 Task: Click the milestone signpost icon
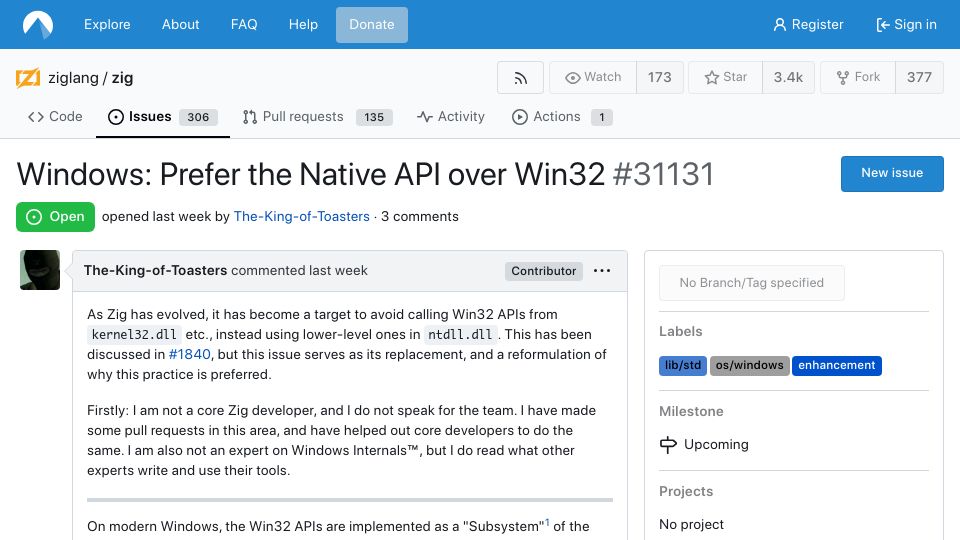[668, 444]
